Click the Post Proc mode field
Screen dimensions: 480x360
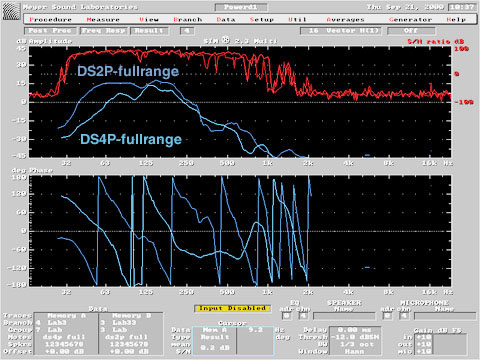[x=50, y=31]
